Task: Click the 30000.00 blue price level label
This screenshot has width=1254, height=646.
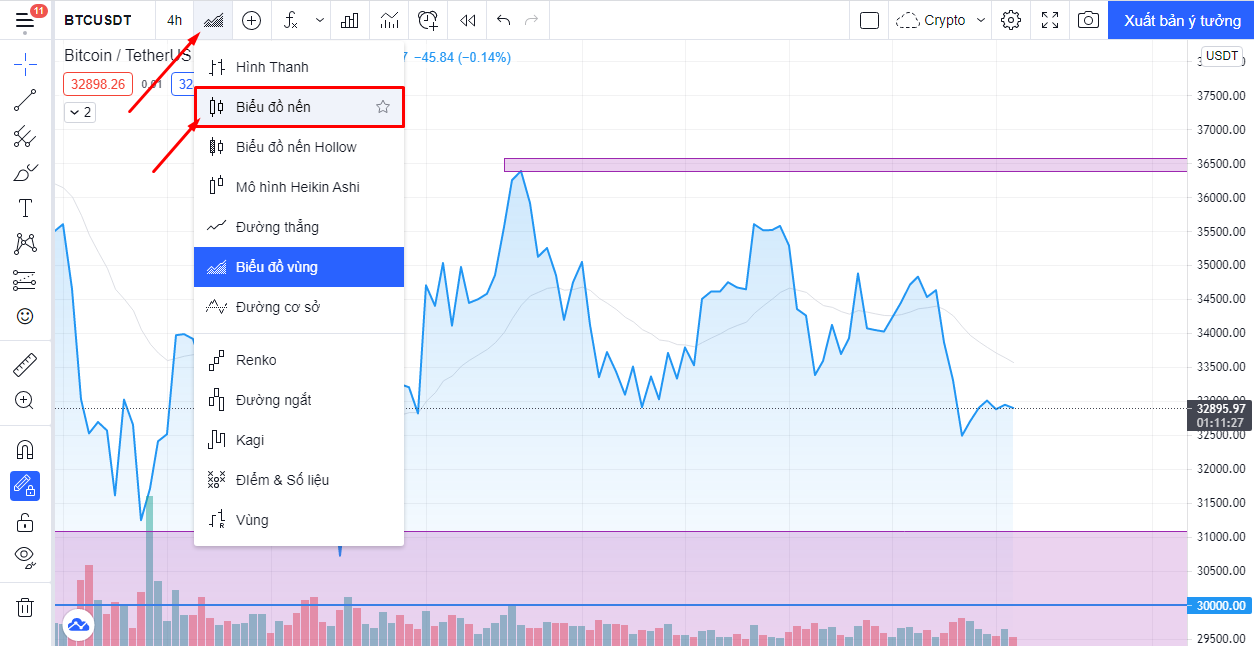Action: [x=1220, y=605]
